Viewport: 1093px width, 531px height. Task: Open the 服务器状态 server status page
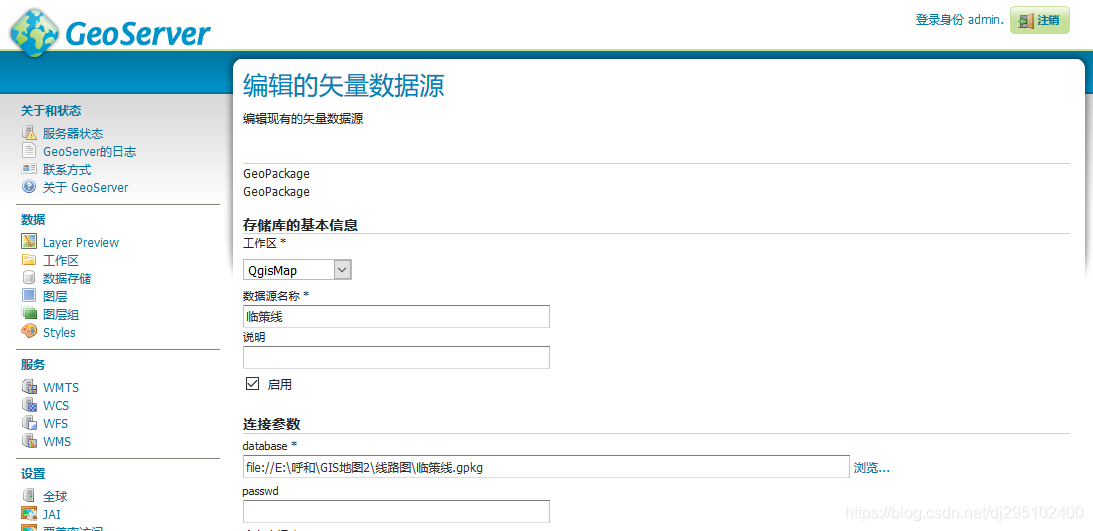pyautogui.click(x=73, y=134)
